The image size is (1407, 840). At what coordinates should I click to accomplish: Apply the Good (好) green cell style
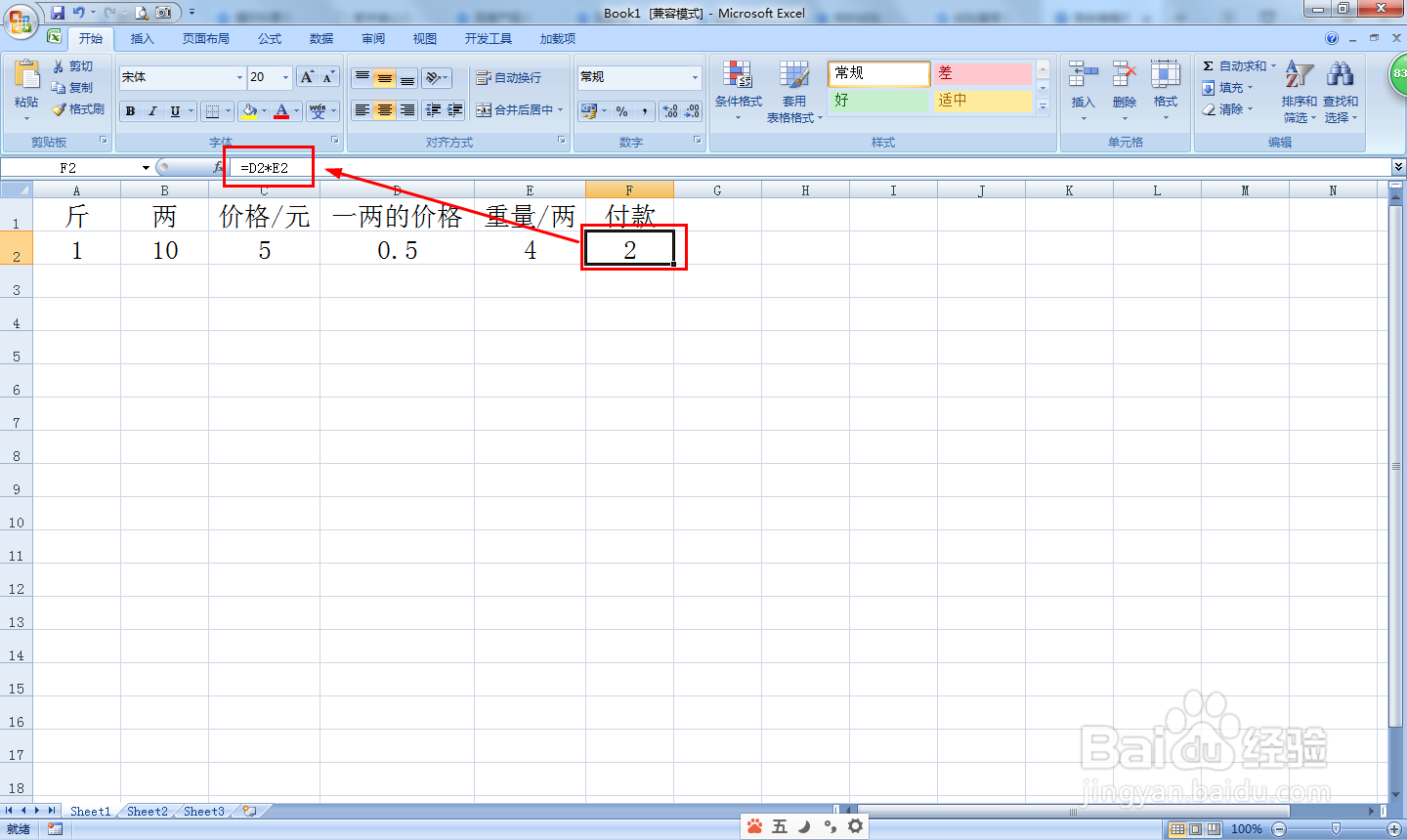tap(878, 101)
